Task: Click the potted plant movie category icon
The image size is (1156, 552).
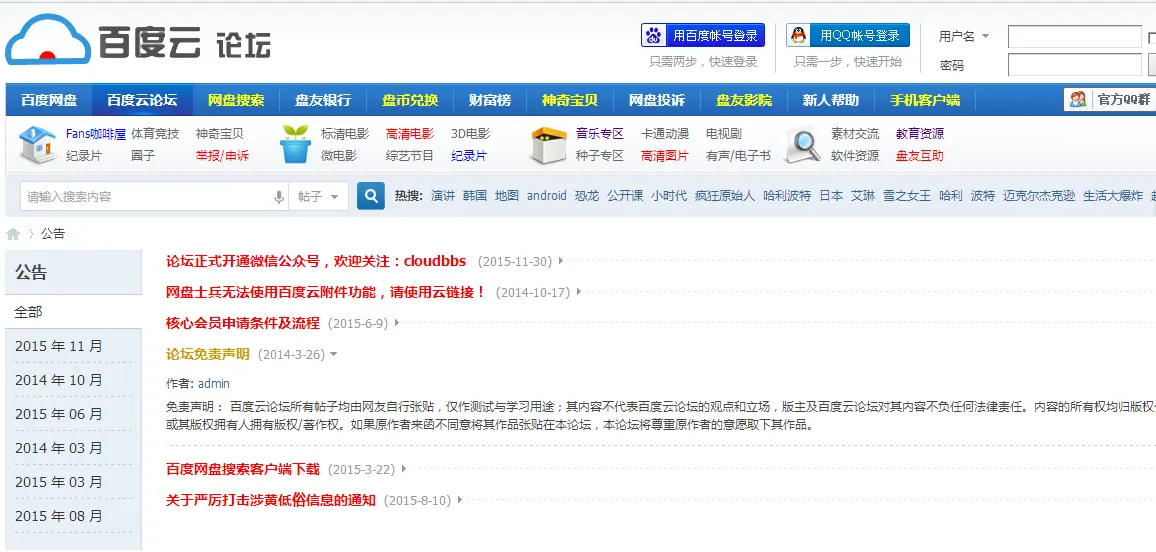Action: pos(296,144)
